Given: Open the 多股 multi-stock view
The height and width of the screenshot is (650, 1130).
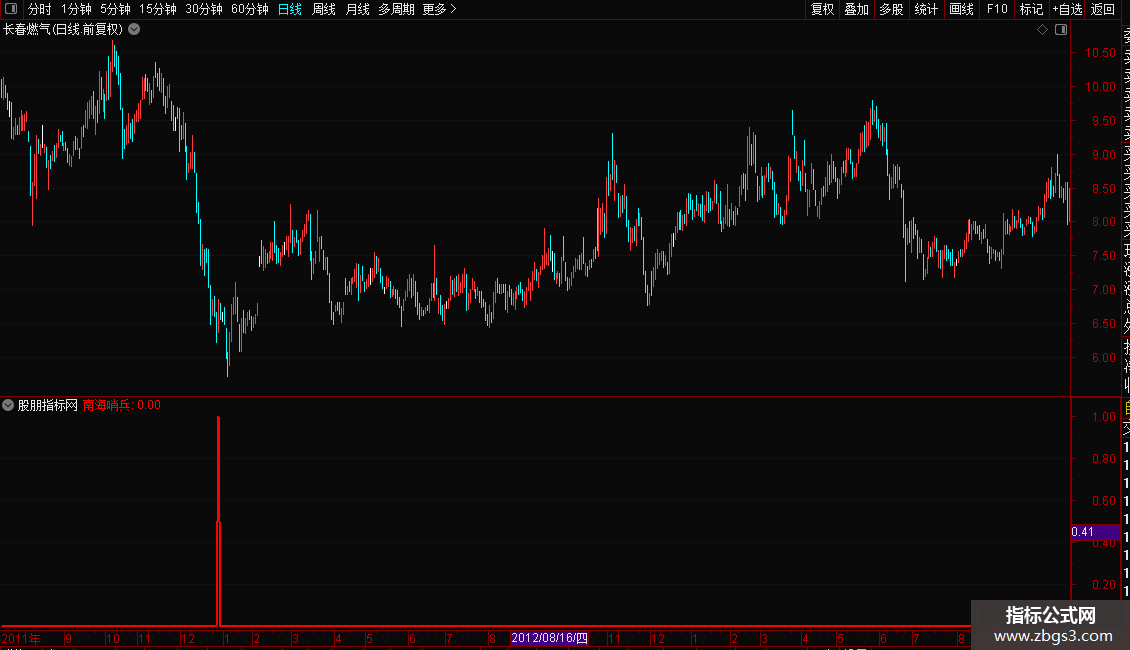Looking at the screenshot, I should [x=891, y=9].
